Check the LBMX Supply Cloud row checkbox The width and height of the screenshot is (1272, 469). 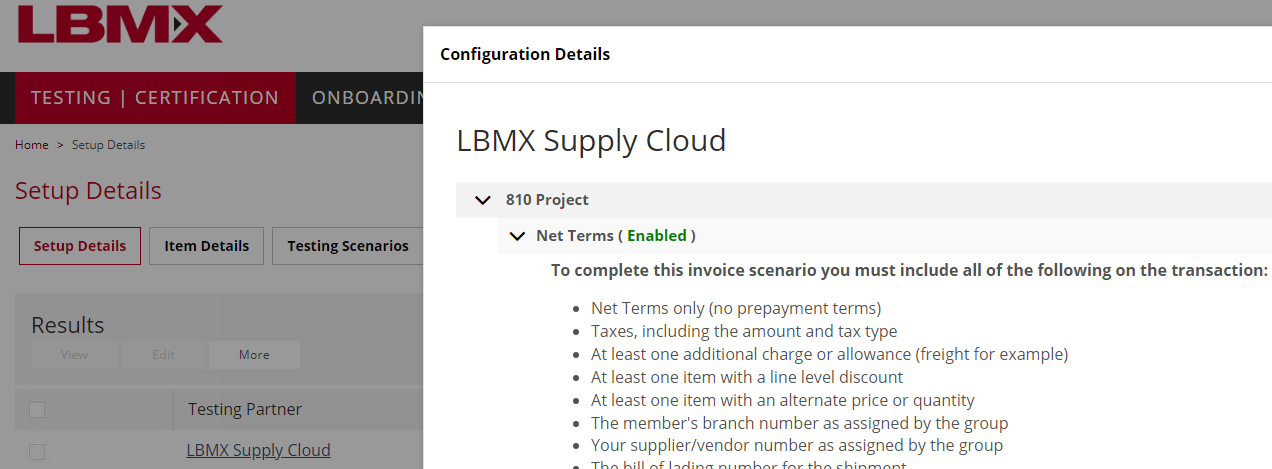37,451
